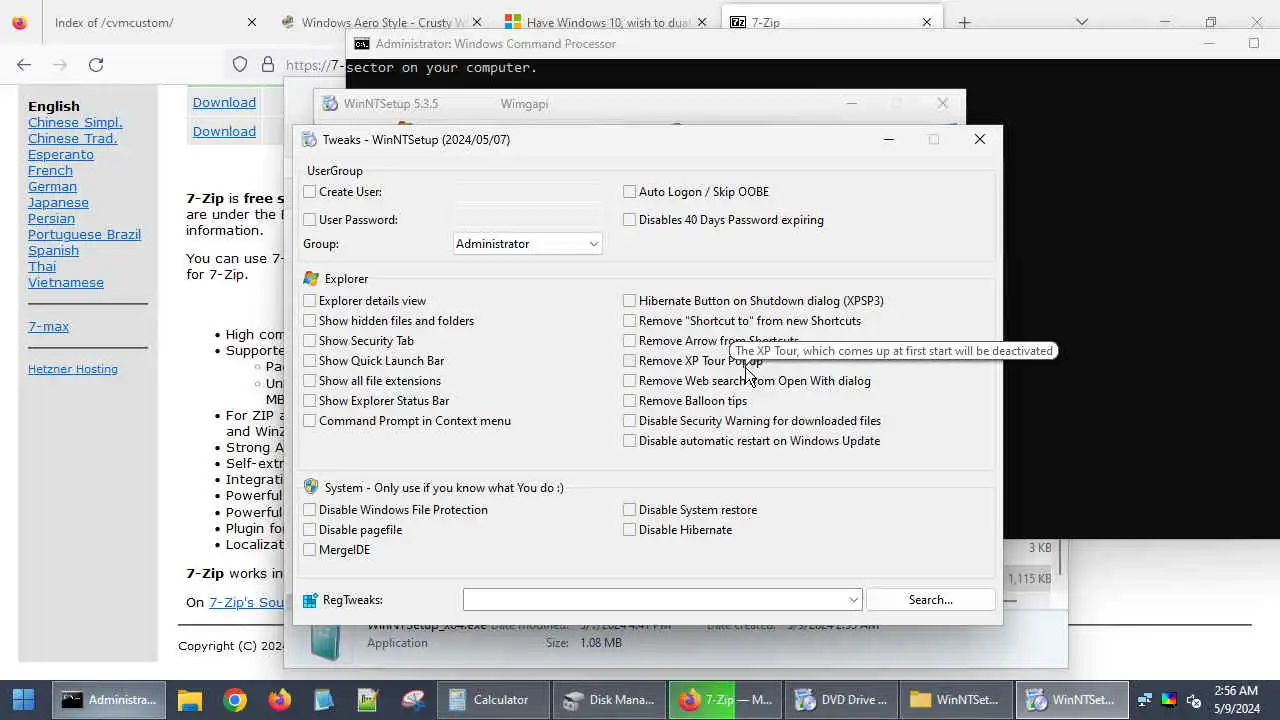Click the network icon in the system tray

(1145, 700)
